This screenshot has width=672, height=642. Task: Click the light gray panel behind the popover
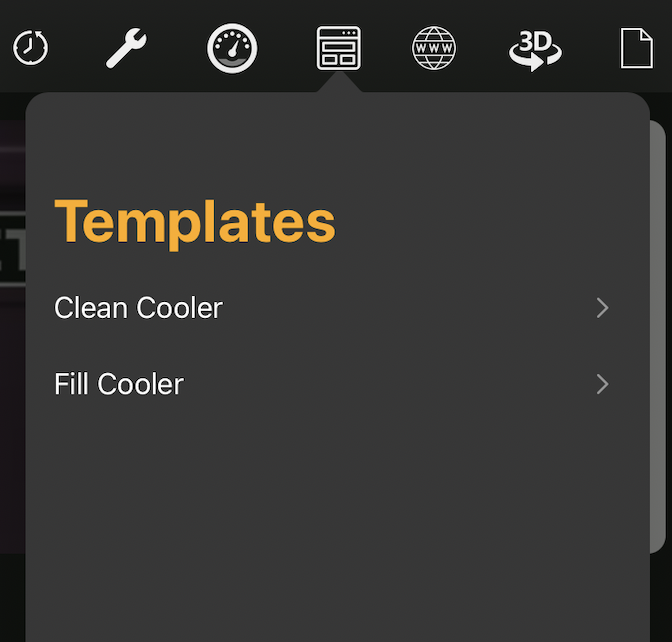click(658, 336)
